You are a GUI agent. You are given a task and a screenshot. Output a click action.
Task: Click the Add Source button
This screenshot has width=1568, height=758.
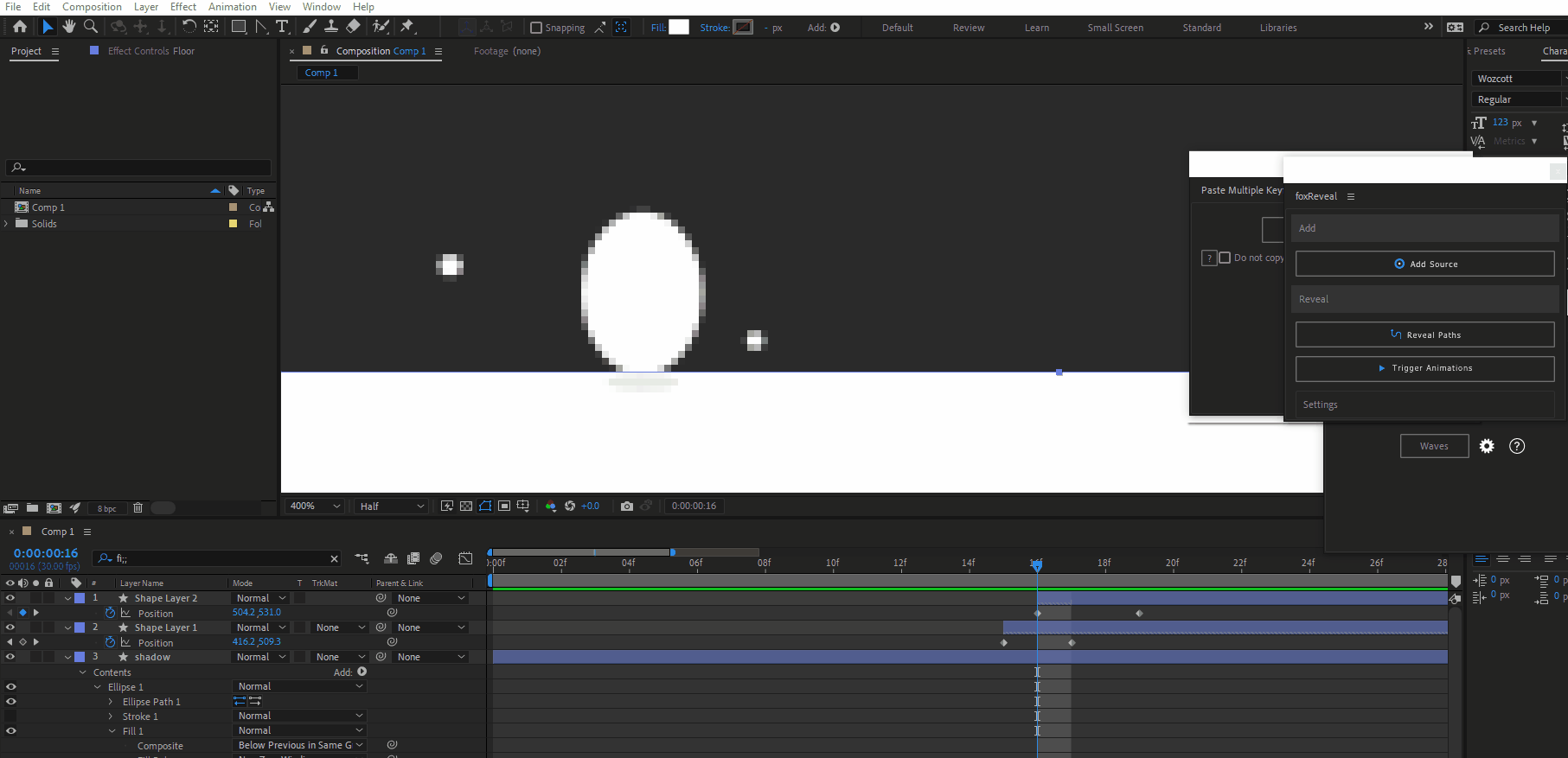(1424, 264)
